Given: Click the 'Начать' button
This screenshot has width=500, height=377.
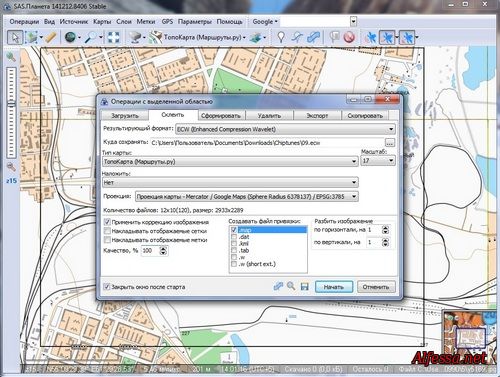Looking at the screenshot, I should (334, 287).
